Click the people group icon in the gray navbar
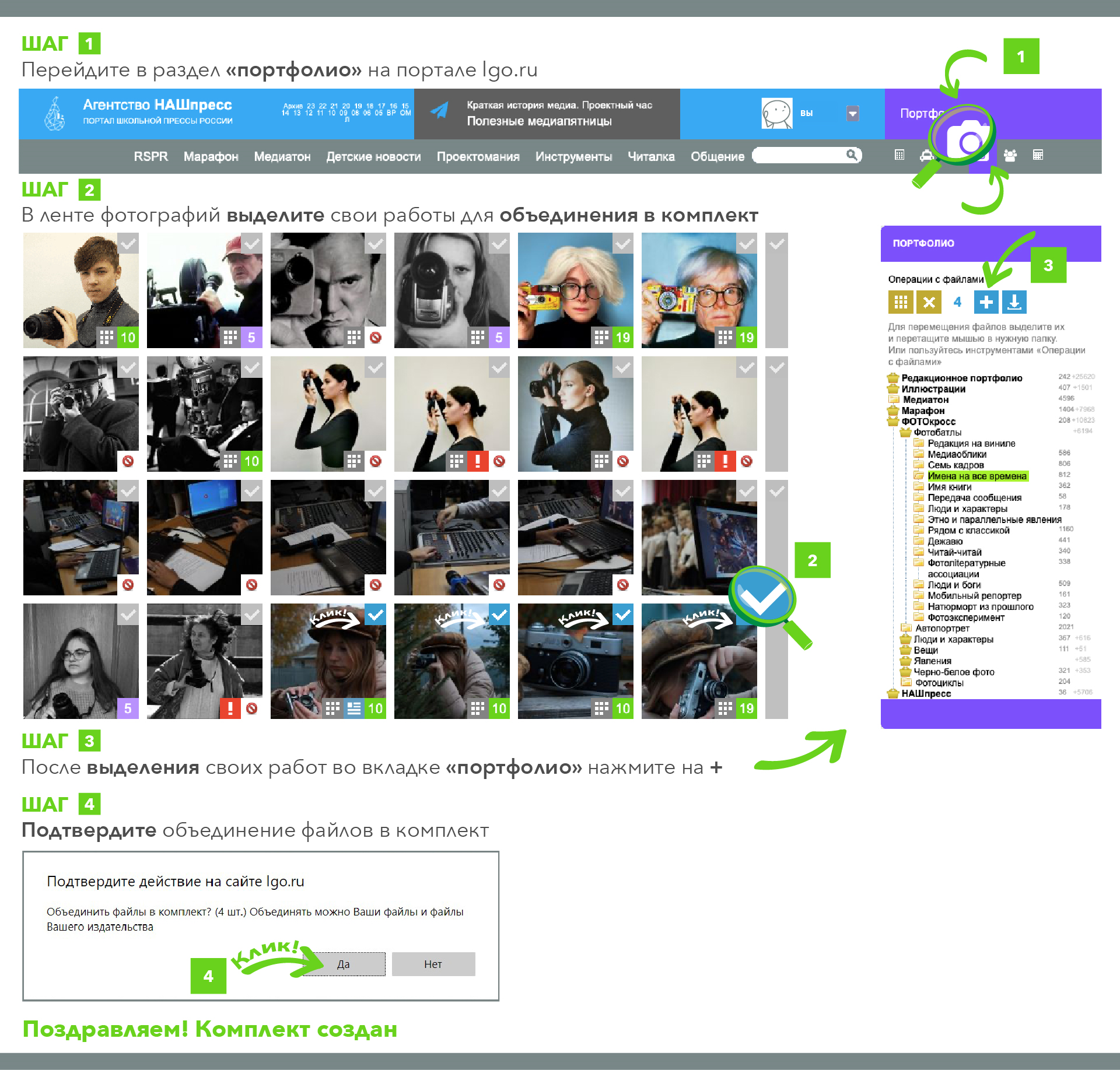 pos(1010,155)
